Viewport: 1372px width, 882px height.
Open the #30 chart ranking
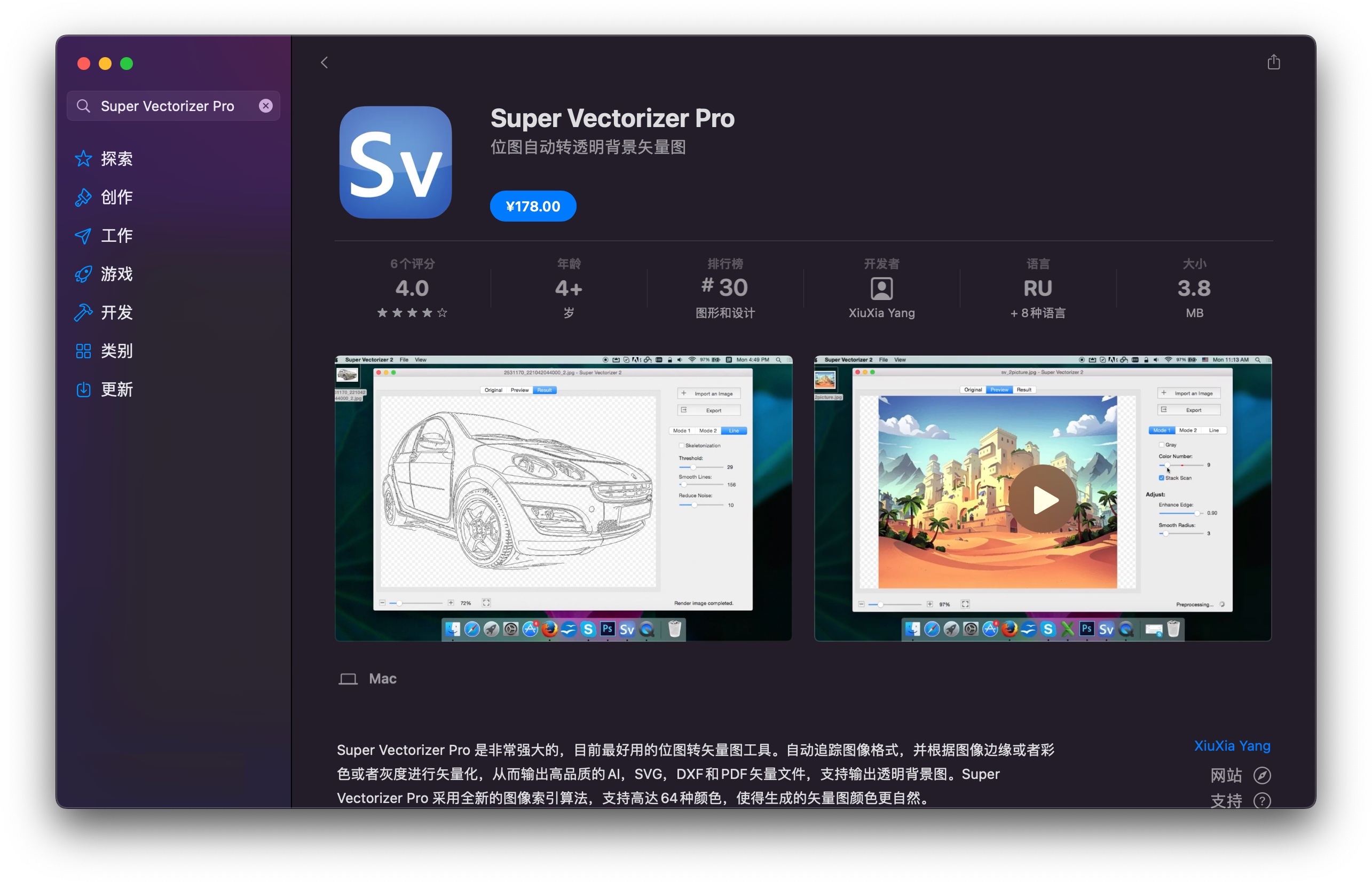pos(725,287)
